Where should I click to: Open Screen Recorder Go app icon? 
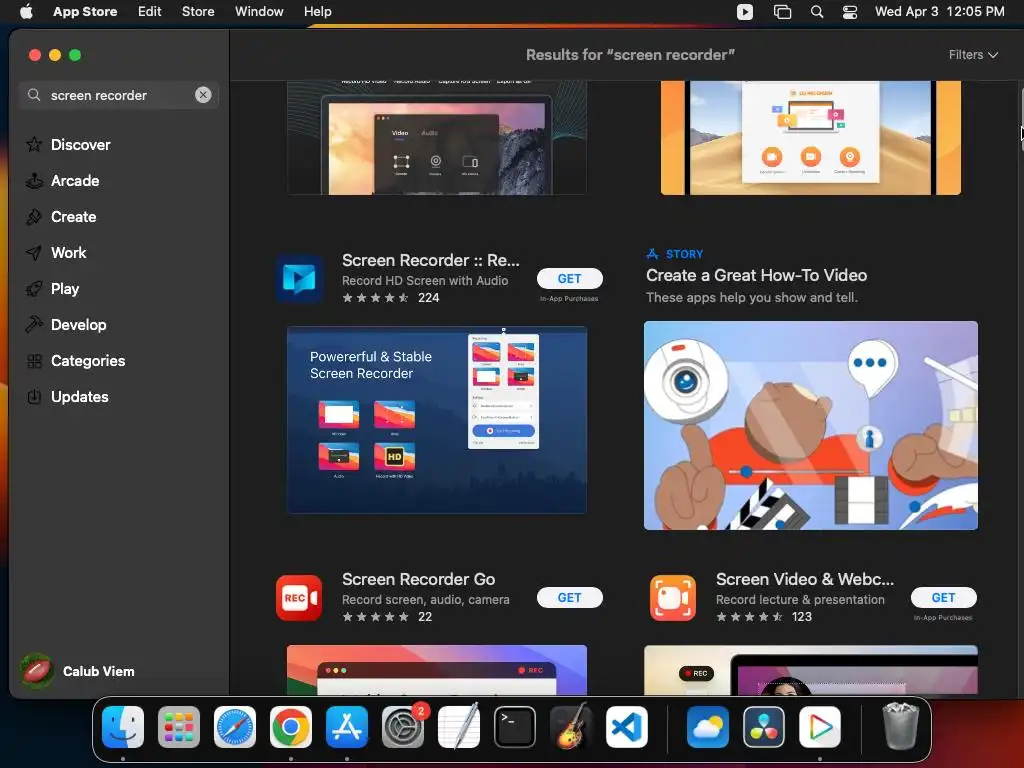pyautogui.click(x=299, y=598)
